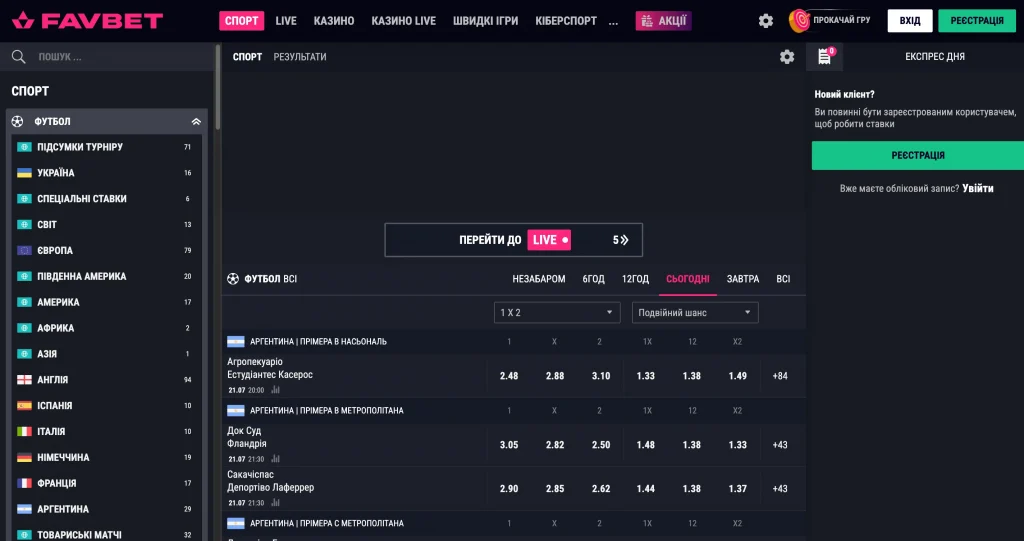Open Швидкі ігри menu item

(485, 21)
